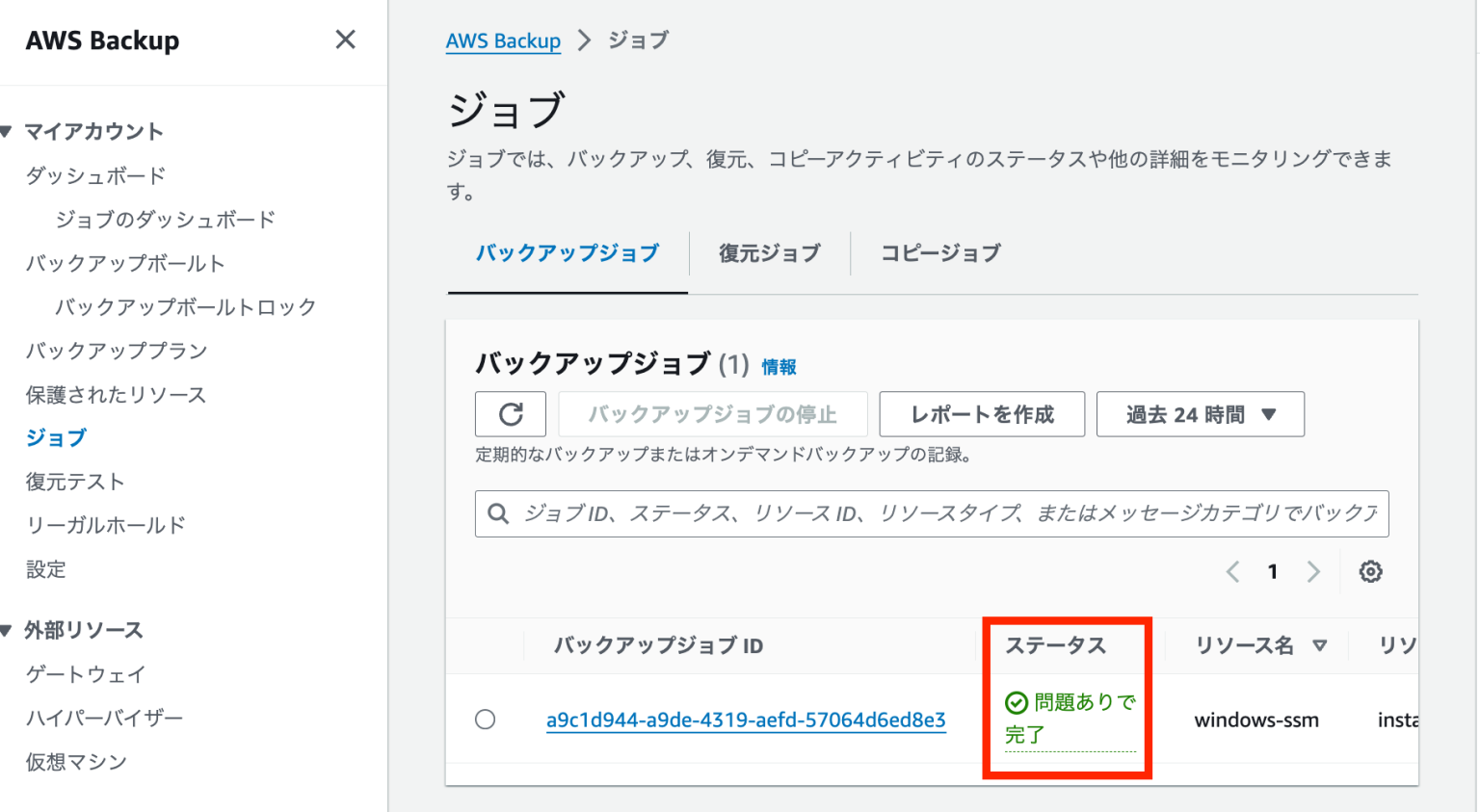Click the search magnifier in the filter field
The height and width of the screenshot is (812, 1480).
click(498, 513)
